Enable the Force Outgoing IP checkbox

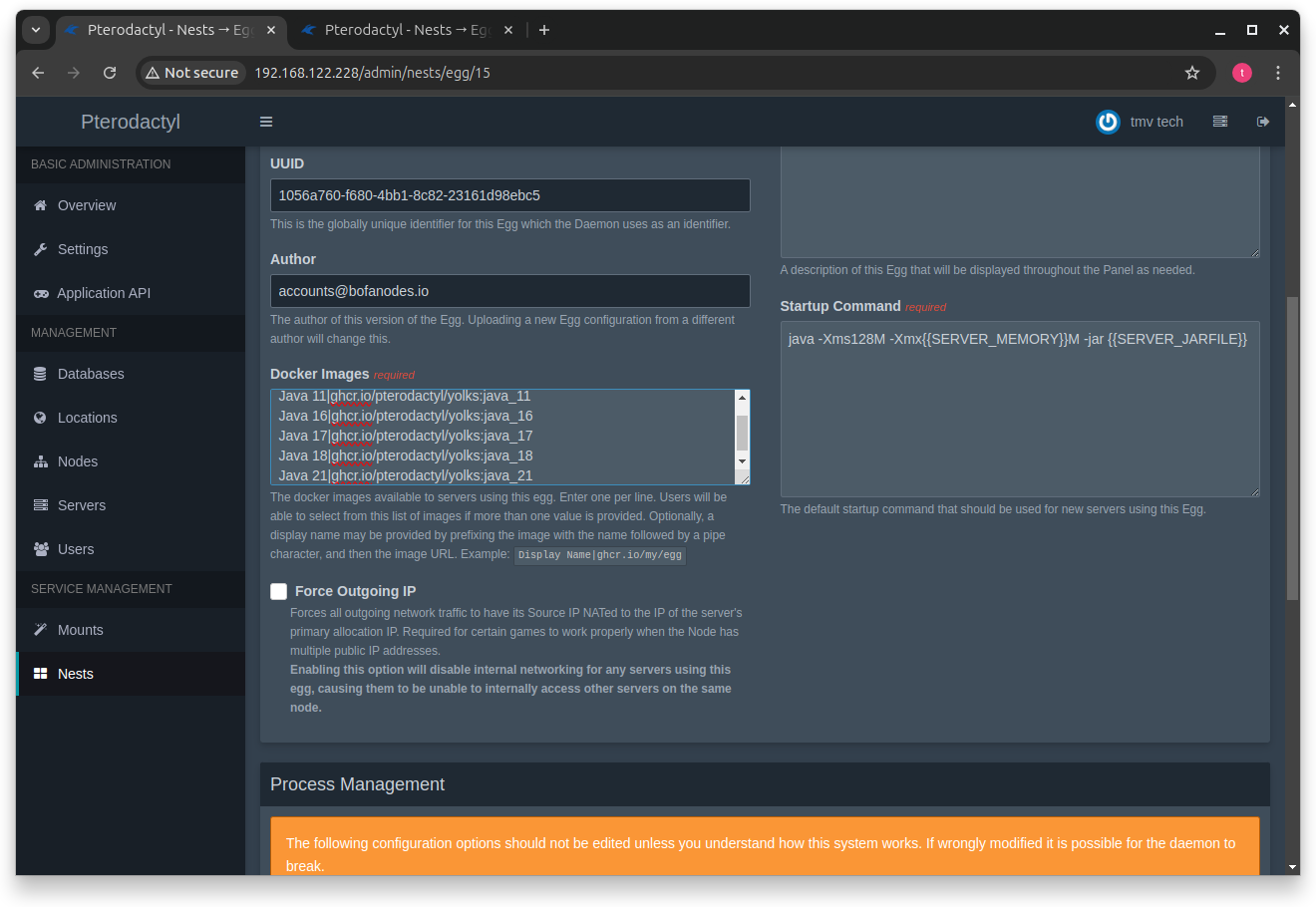point(278,591)
